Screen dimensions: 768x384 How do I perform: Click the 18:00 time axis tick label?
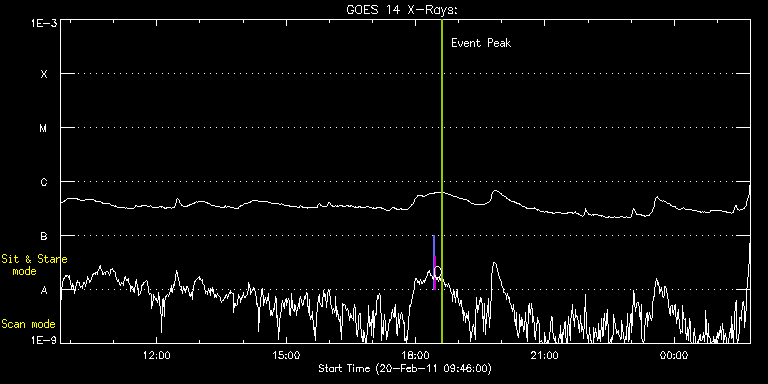[x=415, y=355]
